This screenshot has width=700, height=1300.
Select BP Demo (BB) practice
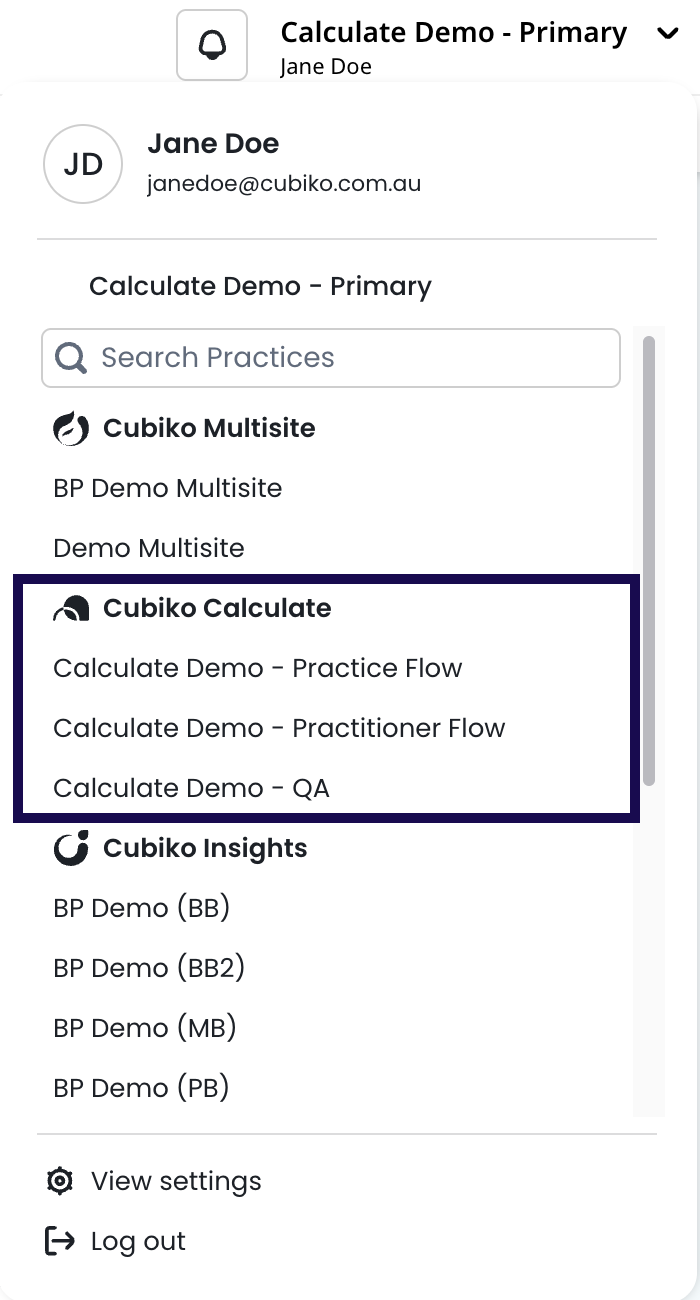pyautogui.click(x=142, y=908)
